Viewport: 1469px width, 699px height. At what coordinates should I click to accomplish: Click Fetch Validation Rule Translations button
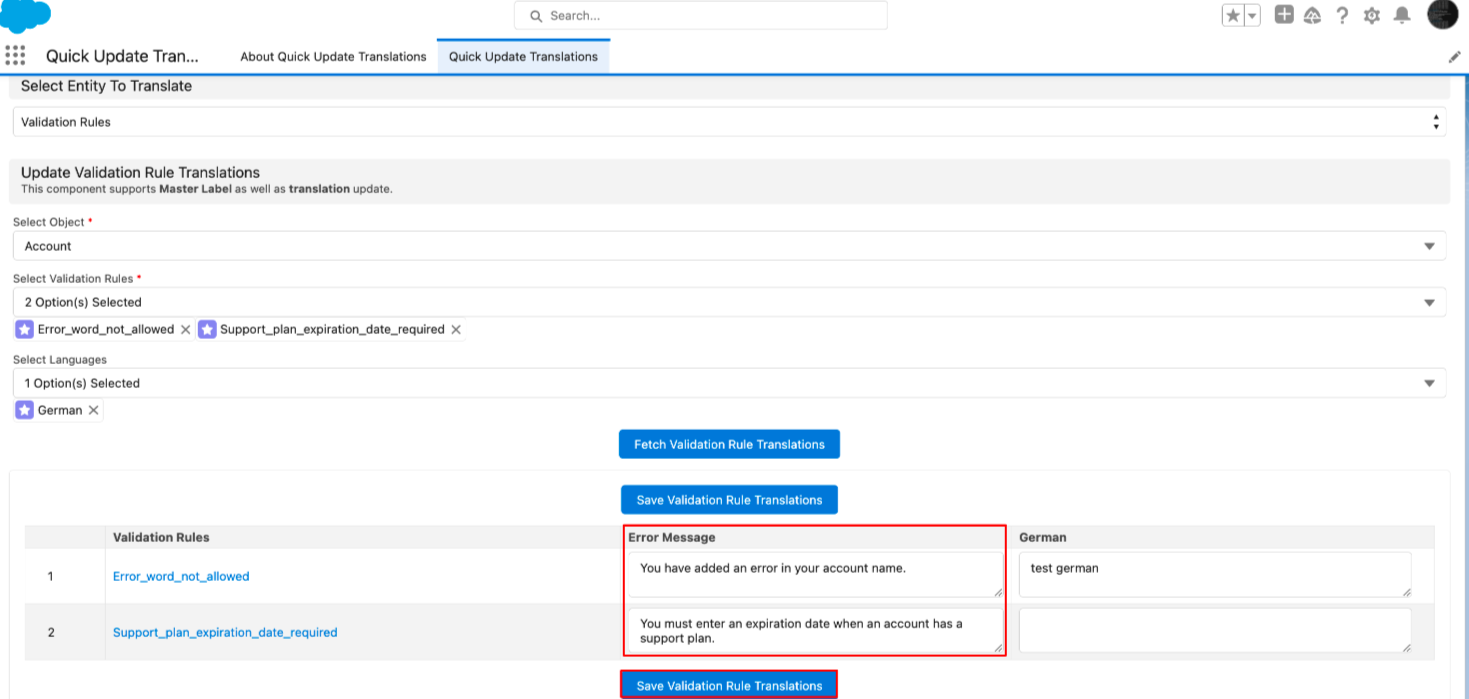[x=729, y=444]
